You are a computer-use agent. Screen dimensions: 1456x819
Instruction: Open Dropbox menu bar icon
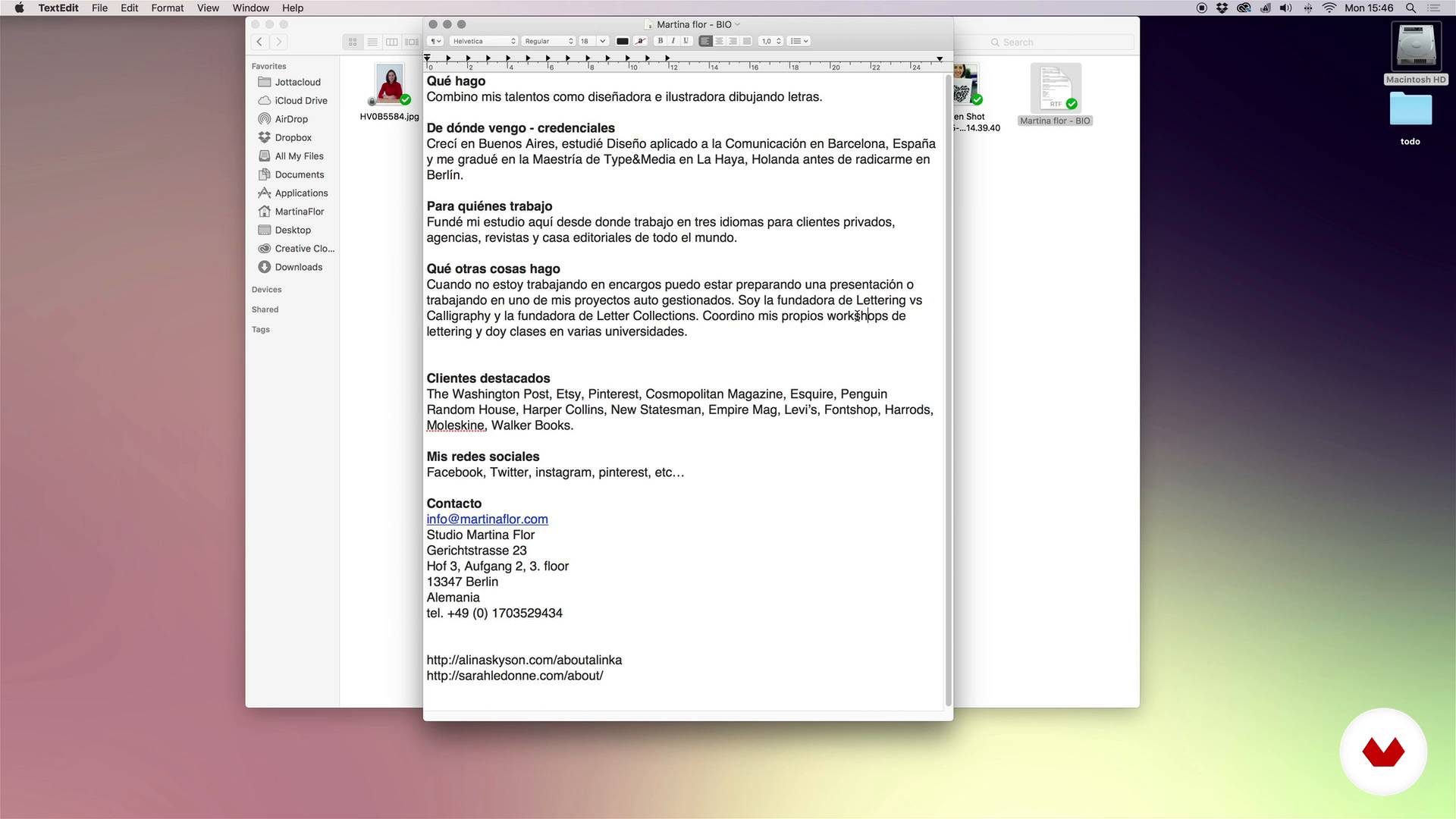click(x=1222, y=8)
